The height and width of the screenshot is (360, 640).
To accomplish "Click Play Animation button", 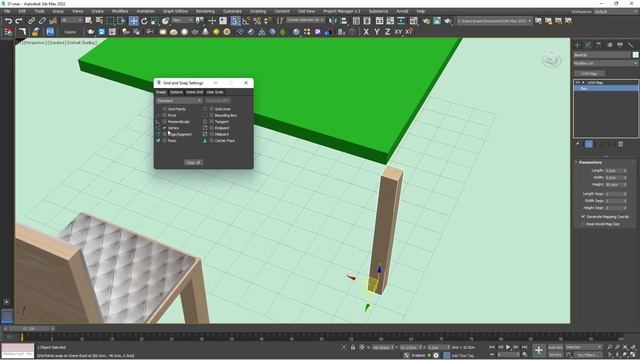I will point(508,347).
